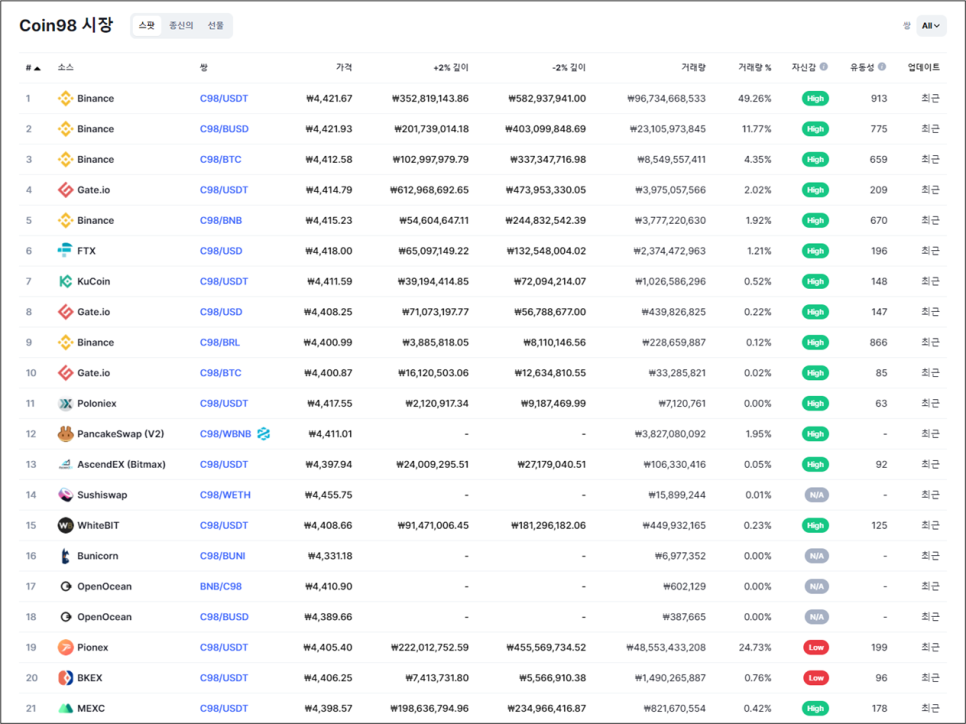Click the PancakeSwap (V2) bunny logo
The width and height of the screenshot is (966, 724).
(x=65, y=434)
